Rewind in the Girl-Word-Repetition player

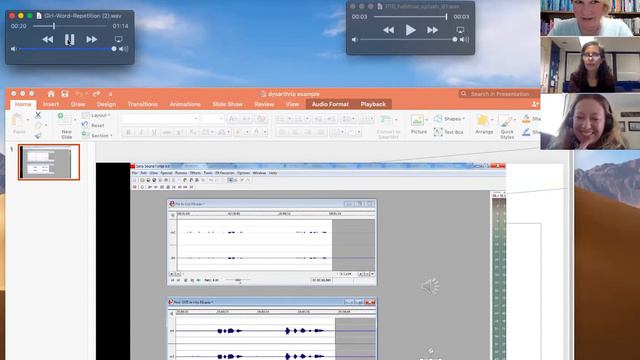tap(47, 39)
